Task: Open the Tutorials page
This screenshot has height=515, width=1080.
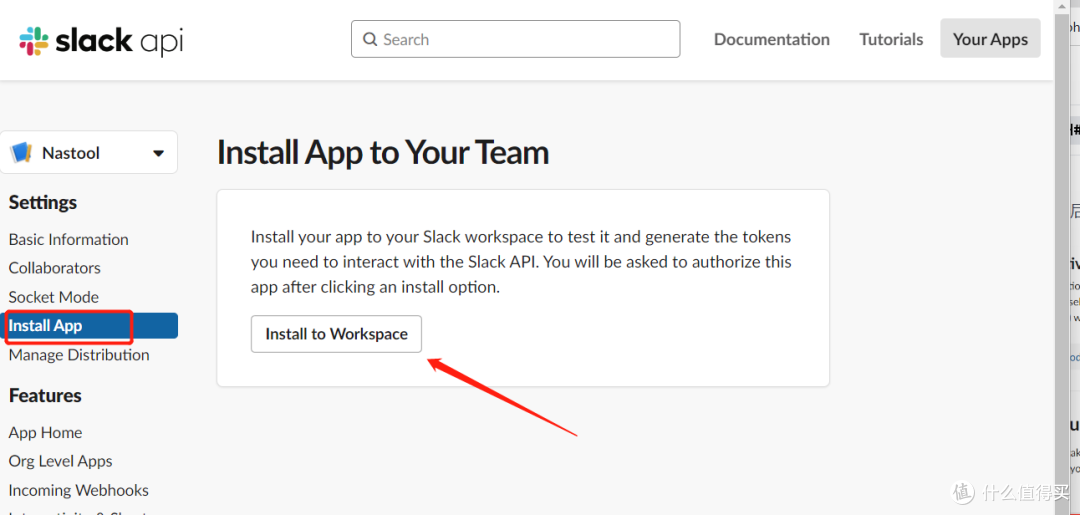Action: (891, 40)
